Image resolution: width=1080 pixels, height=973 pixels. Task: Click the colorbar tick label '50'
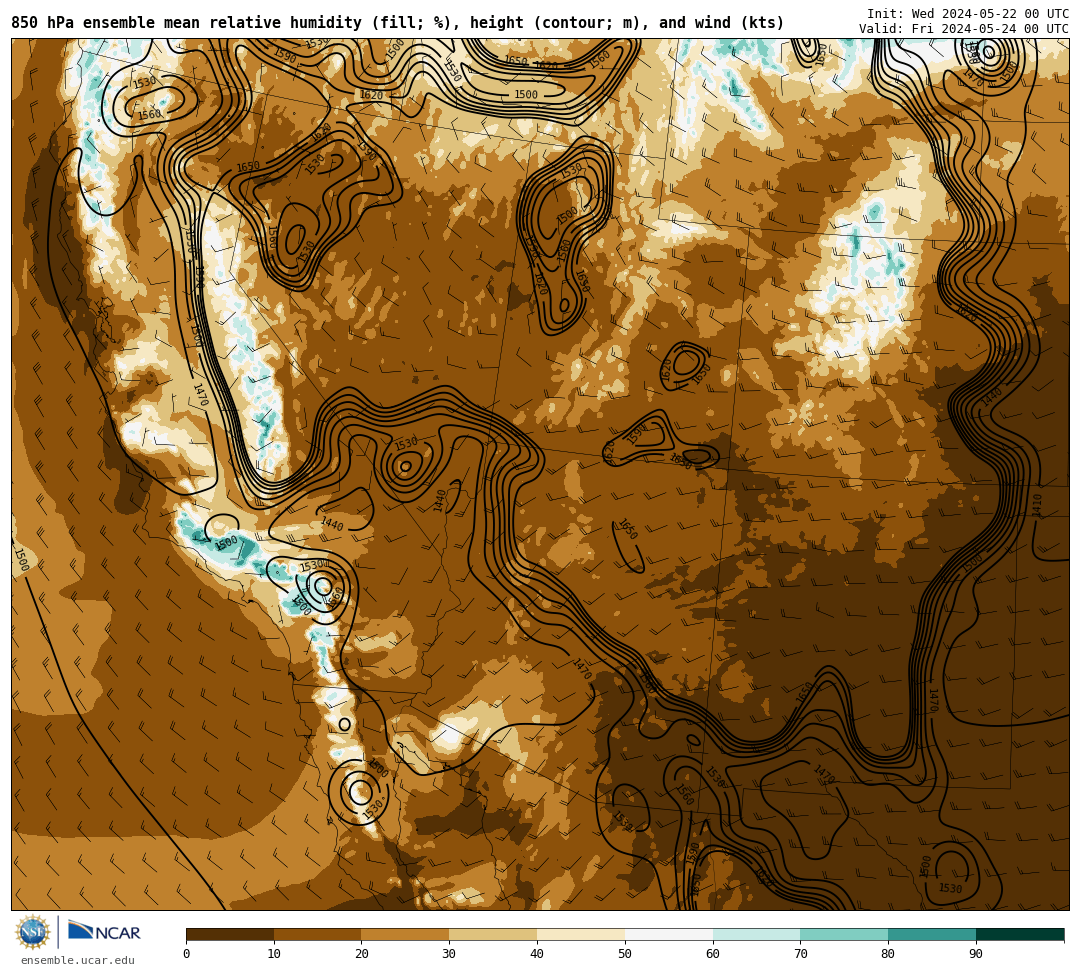pyautogui.click(x=625, y=954)
